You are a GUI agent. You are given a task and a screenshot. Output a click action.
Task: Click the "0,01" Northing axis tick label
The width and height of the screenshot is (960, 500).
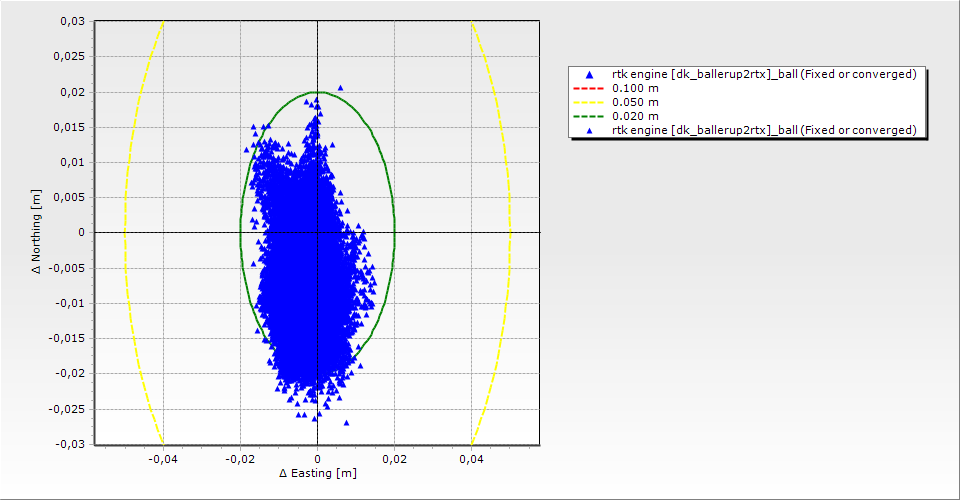[x=72, y=162]
